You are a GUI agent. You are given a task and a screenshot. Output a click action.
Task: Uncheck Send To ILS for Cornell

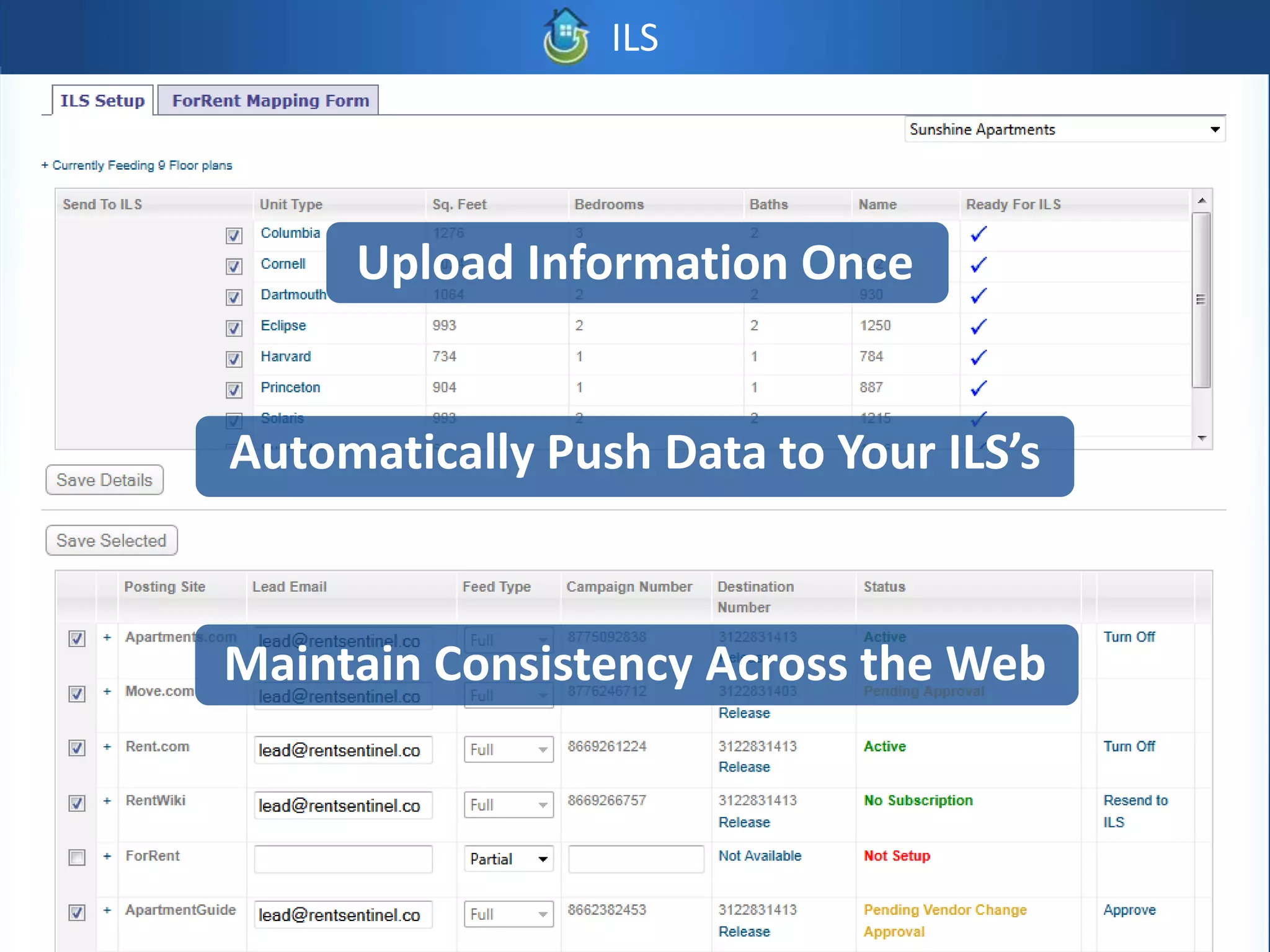(234, 267)
